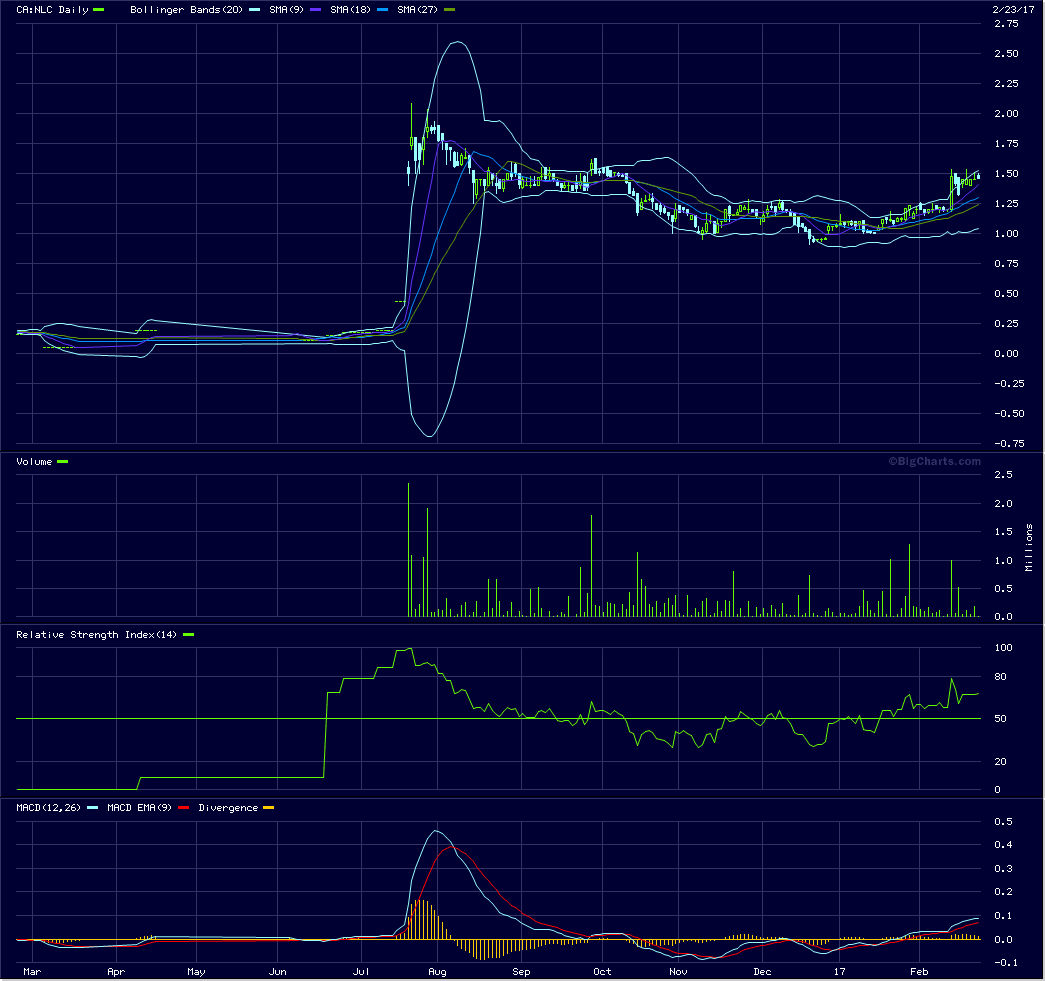Screen dimensions: 1045x981
Task: Click the Bollinger Bands(20) legend label
Action: click(186, 9)
